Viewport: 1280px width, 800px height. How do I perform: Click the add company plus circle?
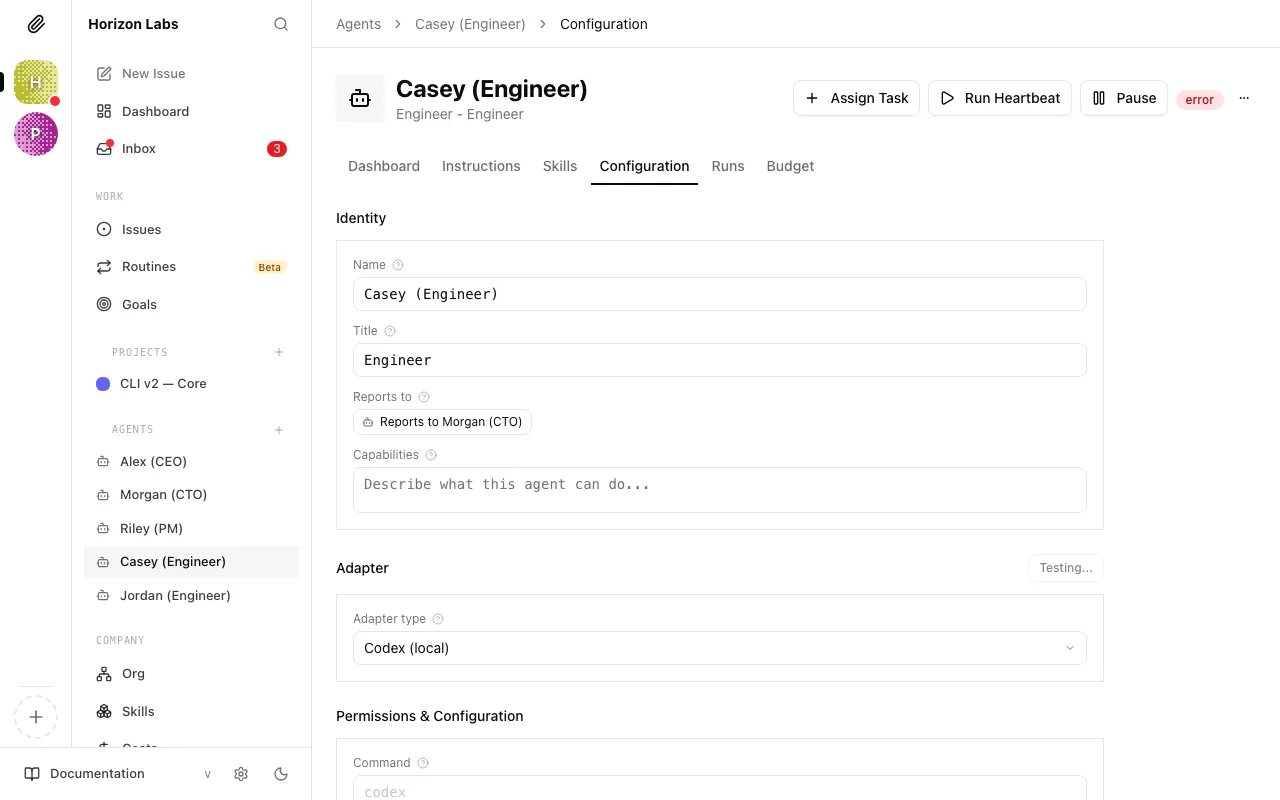[x=36, y=717]
